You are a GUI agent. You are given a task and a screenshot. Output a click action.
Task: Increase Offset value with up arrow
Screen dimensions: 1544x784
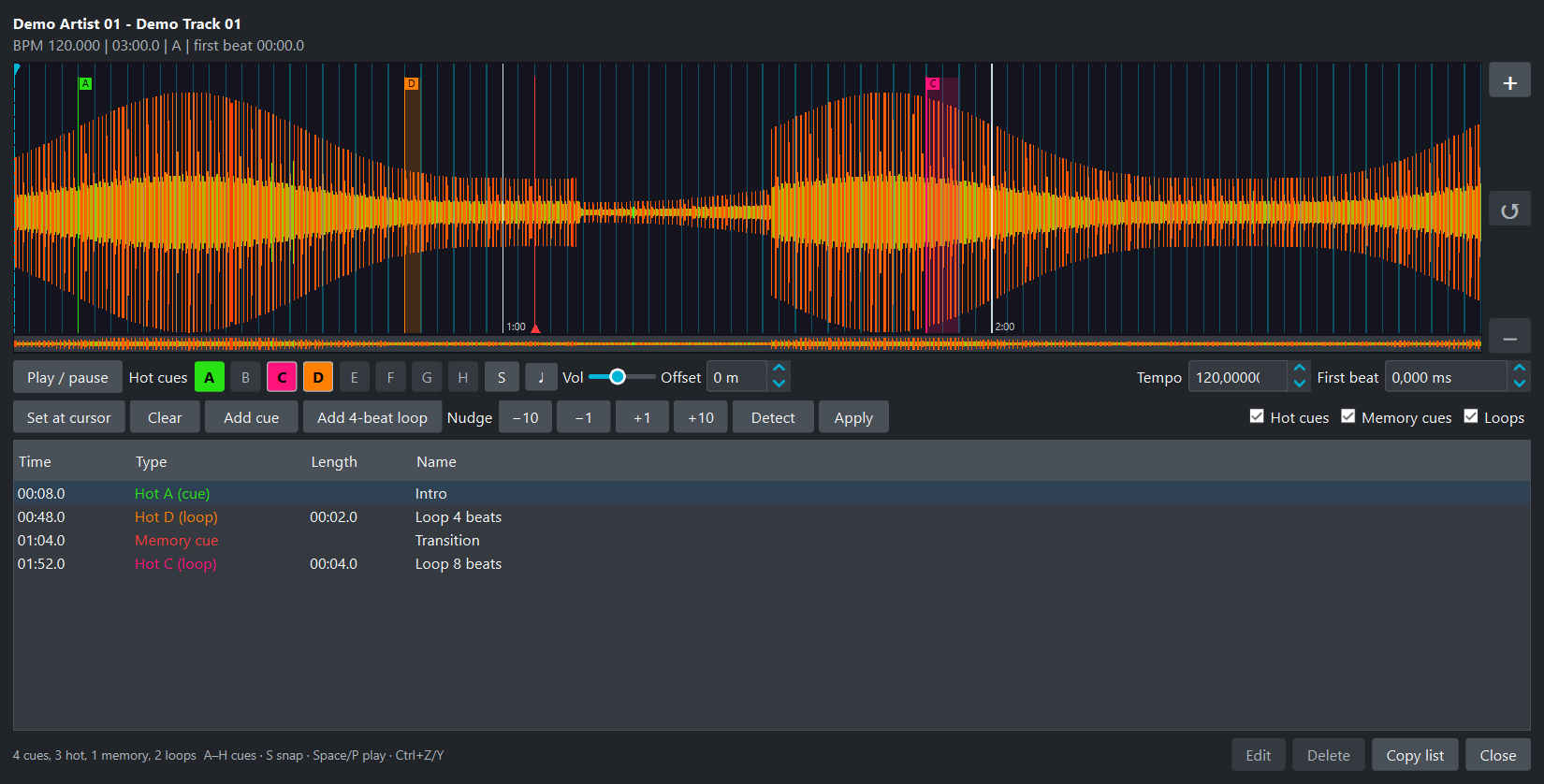(779, 369)
